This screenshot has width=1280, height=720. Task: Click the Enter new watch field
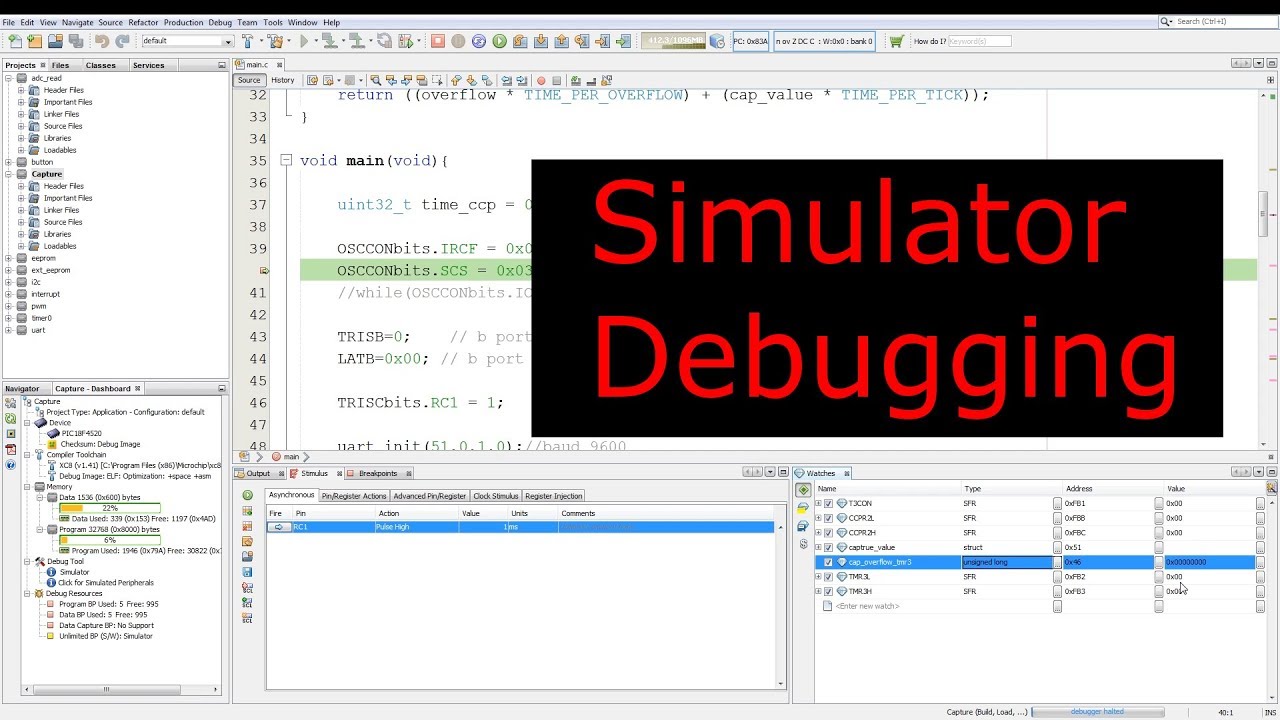[x=868, y=606]
